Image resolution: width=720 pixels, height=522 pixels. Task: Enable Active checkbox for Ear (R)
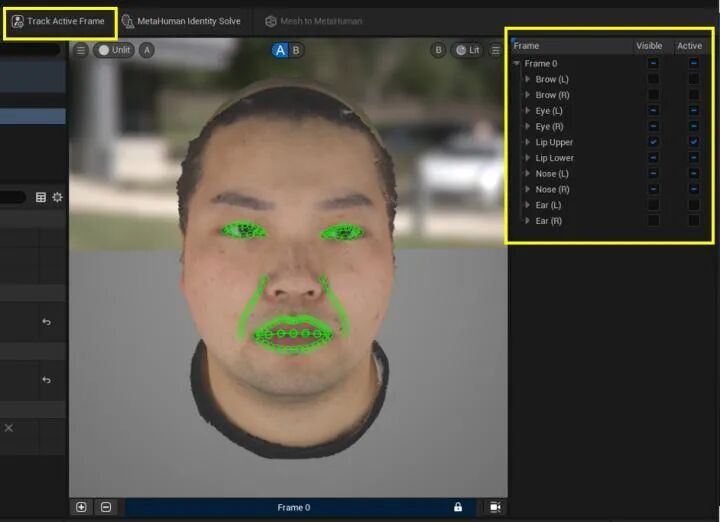tap(693, 220)
